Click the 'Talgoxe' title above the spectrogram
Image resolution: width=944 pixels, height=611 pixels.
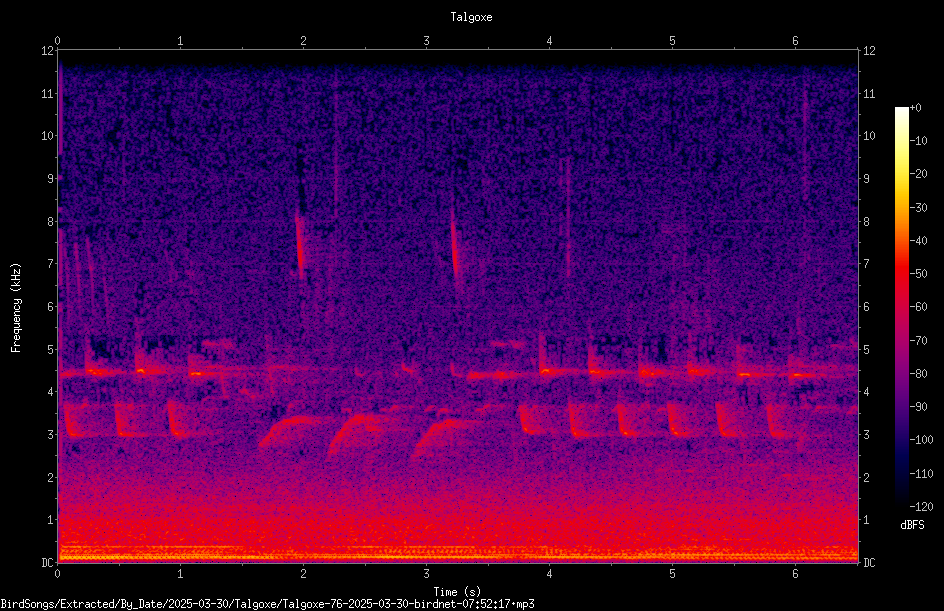pyautogui.click(x=471, y=17)
